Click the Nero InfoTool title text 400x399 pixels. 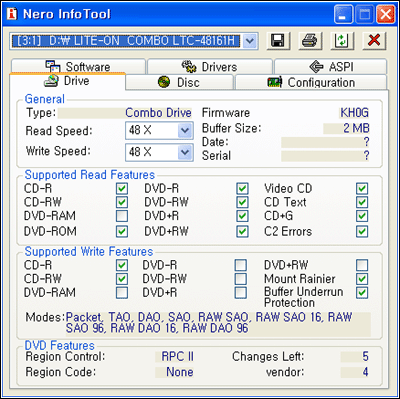click(x=67, y=14)
